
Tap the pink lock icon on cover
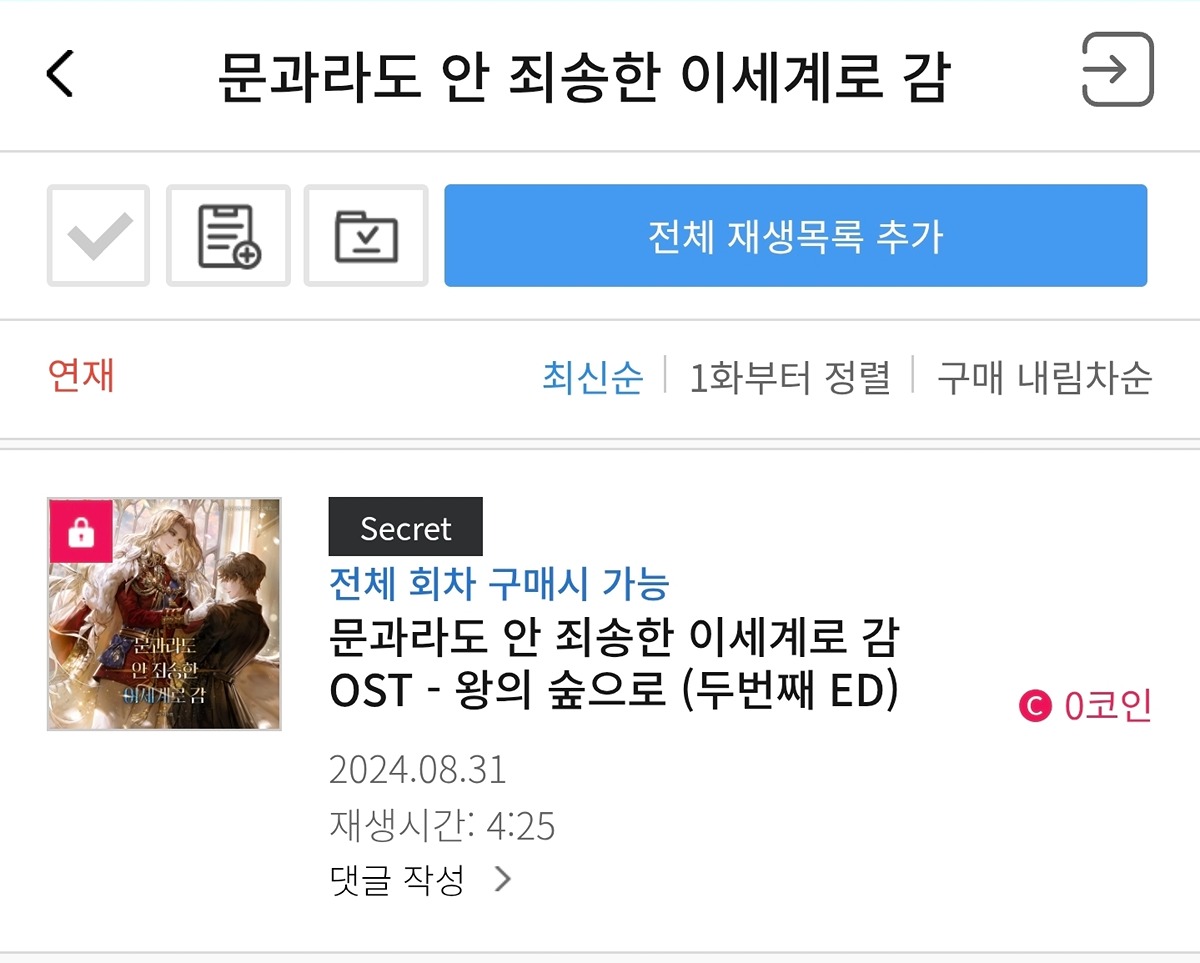pos(80,531)
